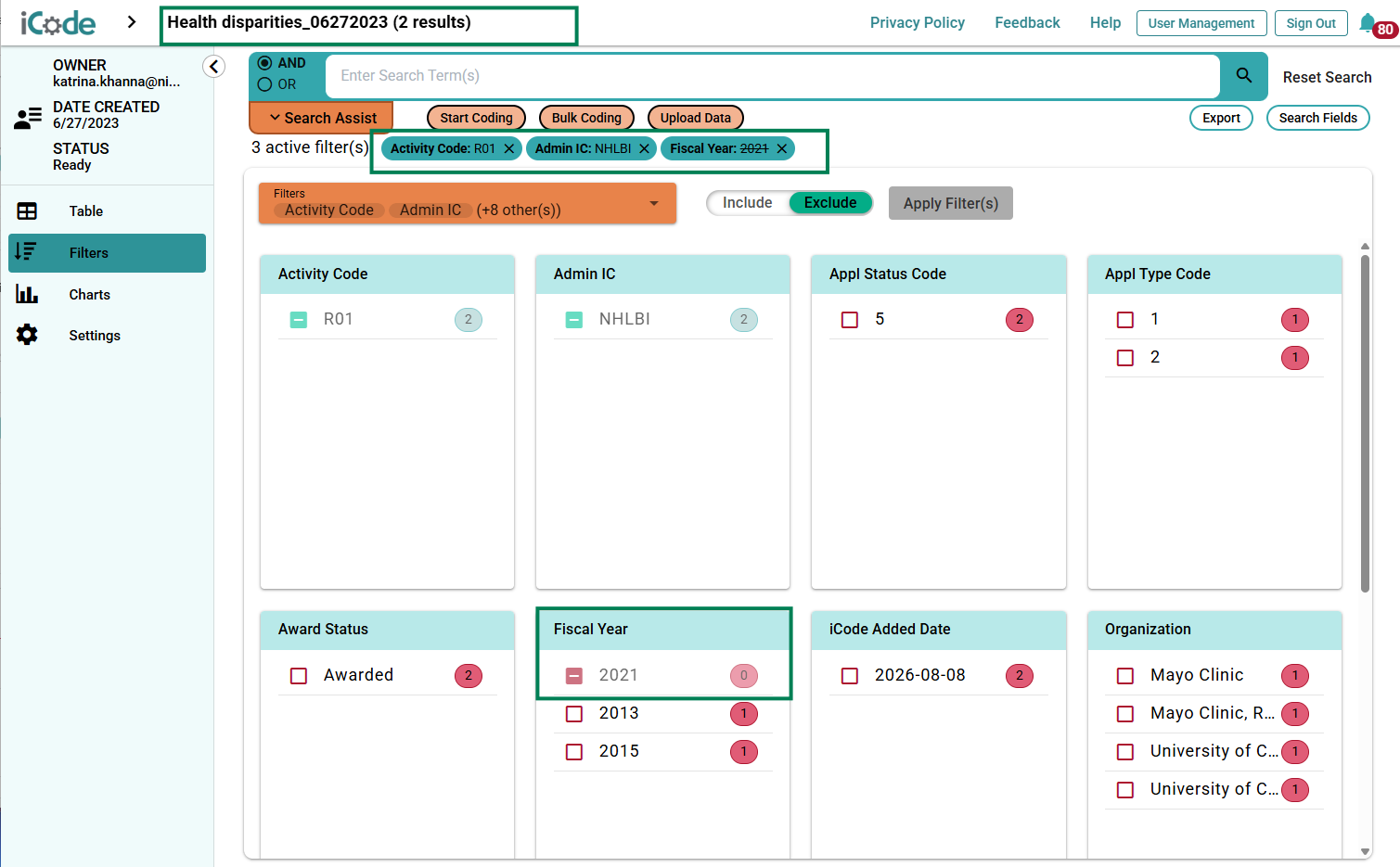Click the Search Fields button
Screen dimensions: 1400x867
click(x=1317, y=118)
